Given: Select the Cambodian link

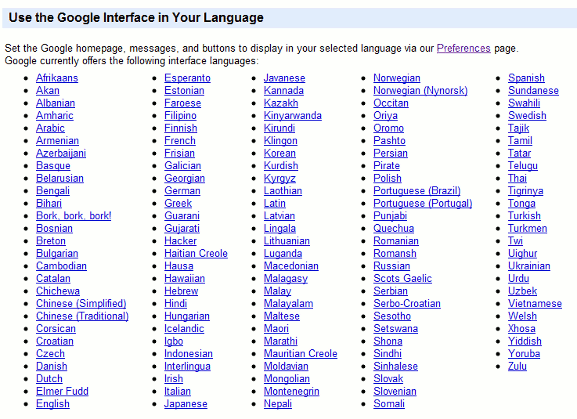Looking at the screenshot, I should (x=61, y=266).
